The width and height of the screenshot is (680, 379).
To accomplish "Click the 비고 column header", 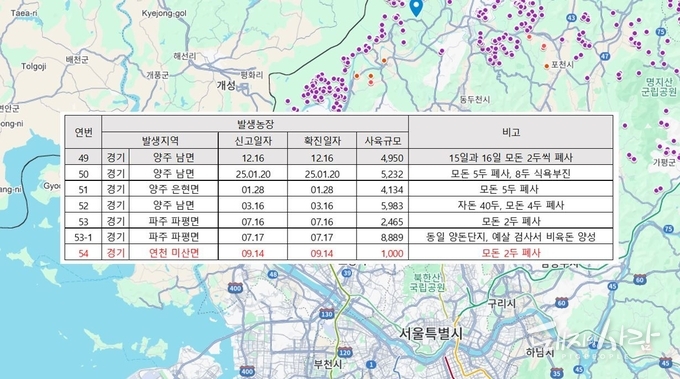I will click(511, 132).
